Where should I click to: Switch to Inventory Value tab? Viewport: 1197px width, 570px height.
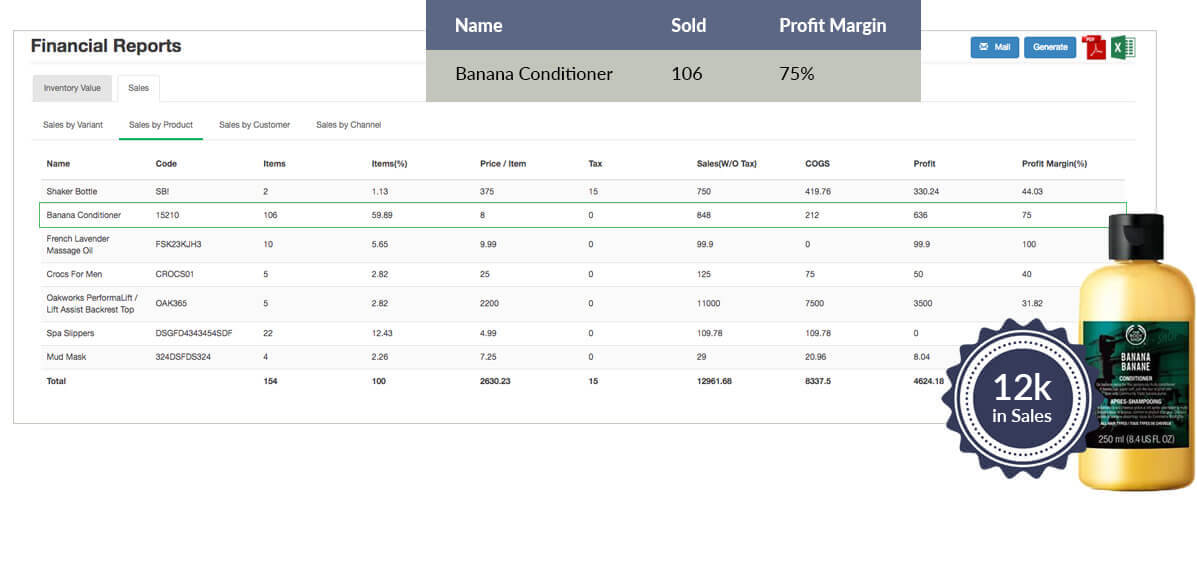[72, 89]
